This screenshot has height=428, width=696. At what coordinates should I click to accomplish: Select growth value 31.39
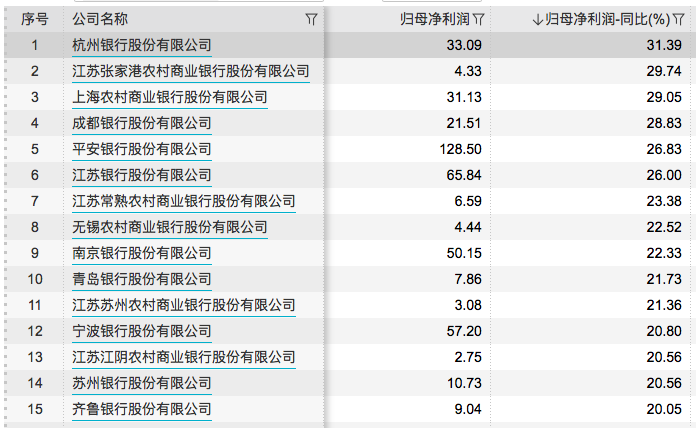[x=664, y=45]
